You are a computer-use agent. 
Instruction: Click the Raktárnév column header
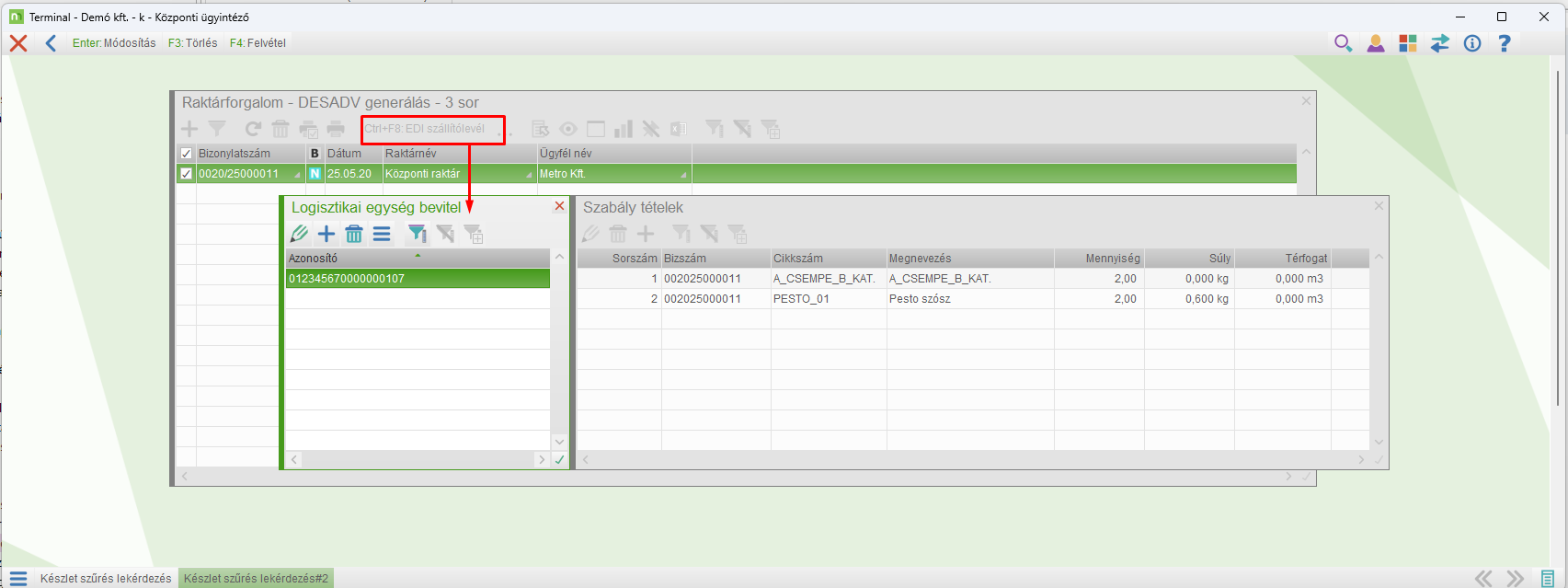point(460,154)
